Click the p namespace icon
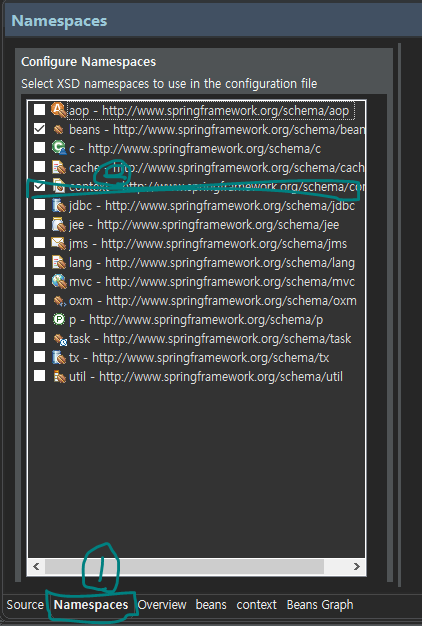This screenshot has width=422, height=626. pos(59,319)
